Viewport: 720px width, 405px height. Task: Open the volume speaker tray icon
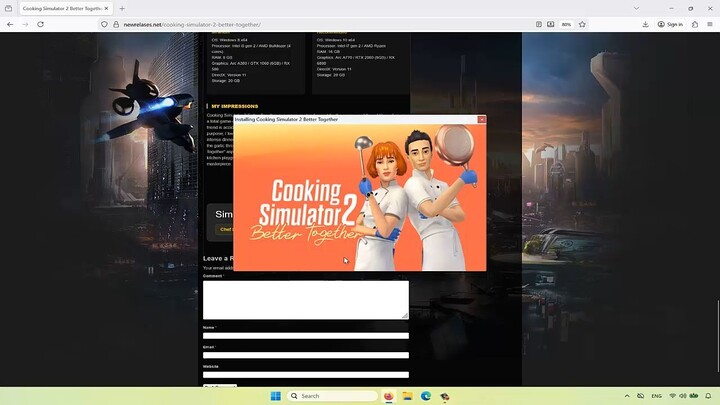coord(683,396)
